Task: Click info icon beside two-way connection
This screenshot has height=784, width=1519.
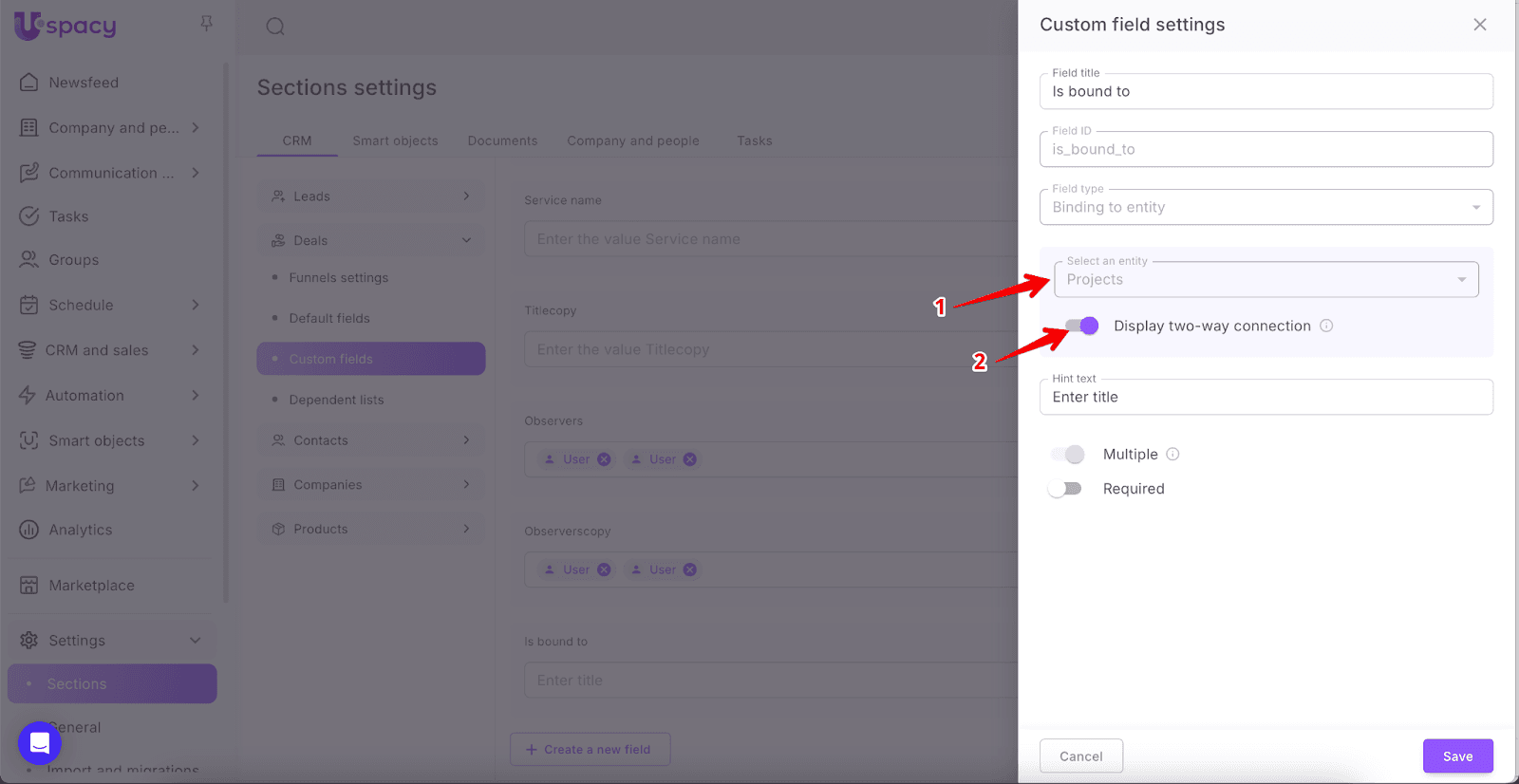Action: pos(1326,326)
